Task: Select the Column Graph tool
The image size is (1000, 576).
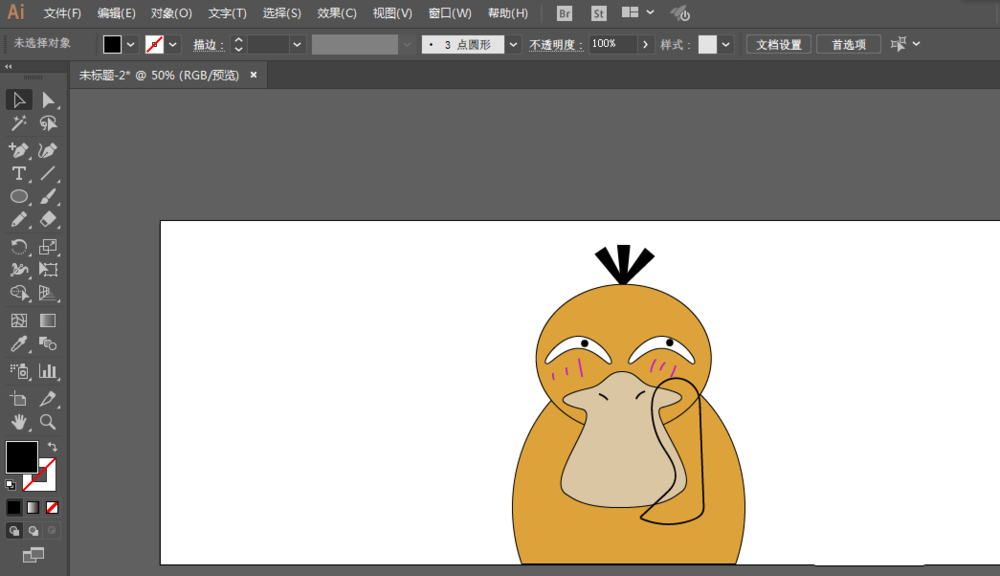Action: point(48,371)
